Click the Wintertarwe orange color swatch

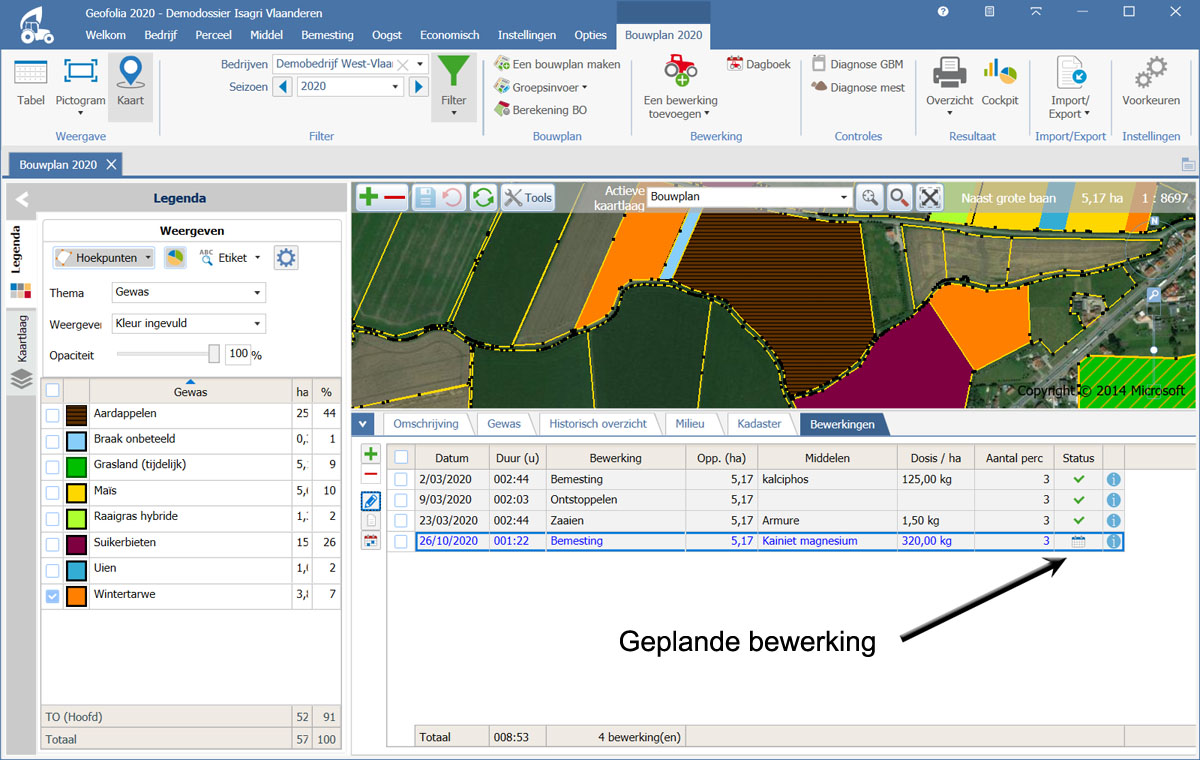76,597
